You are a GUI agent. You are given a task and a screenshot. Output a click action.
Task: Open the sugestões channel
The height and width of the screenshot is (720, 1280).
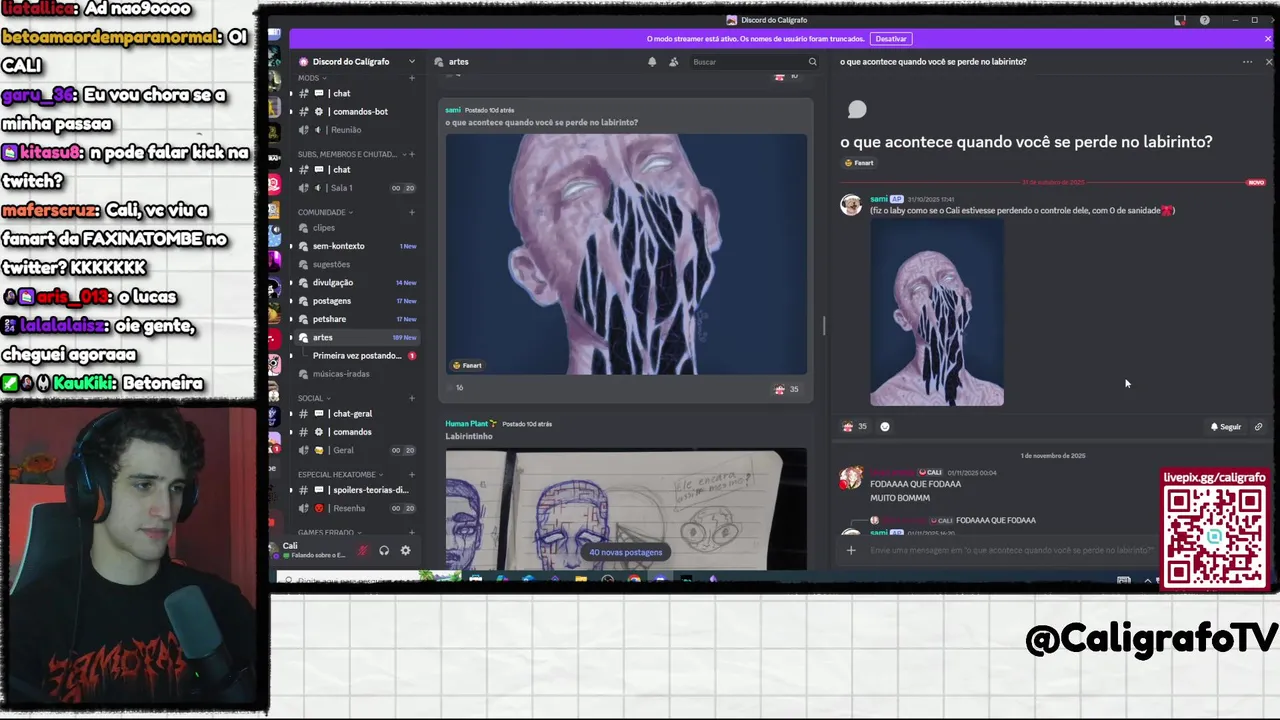point(355,264)
